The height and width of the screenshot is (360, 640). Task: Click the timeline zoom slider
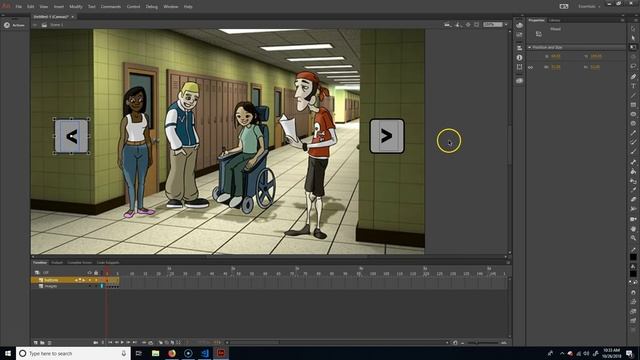pos(478,343)
